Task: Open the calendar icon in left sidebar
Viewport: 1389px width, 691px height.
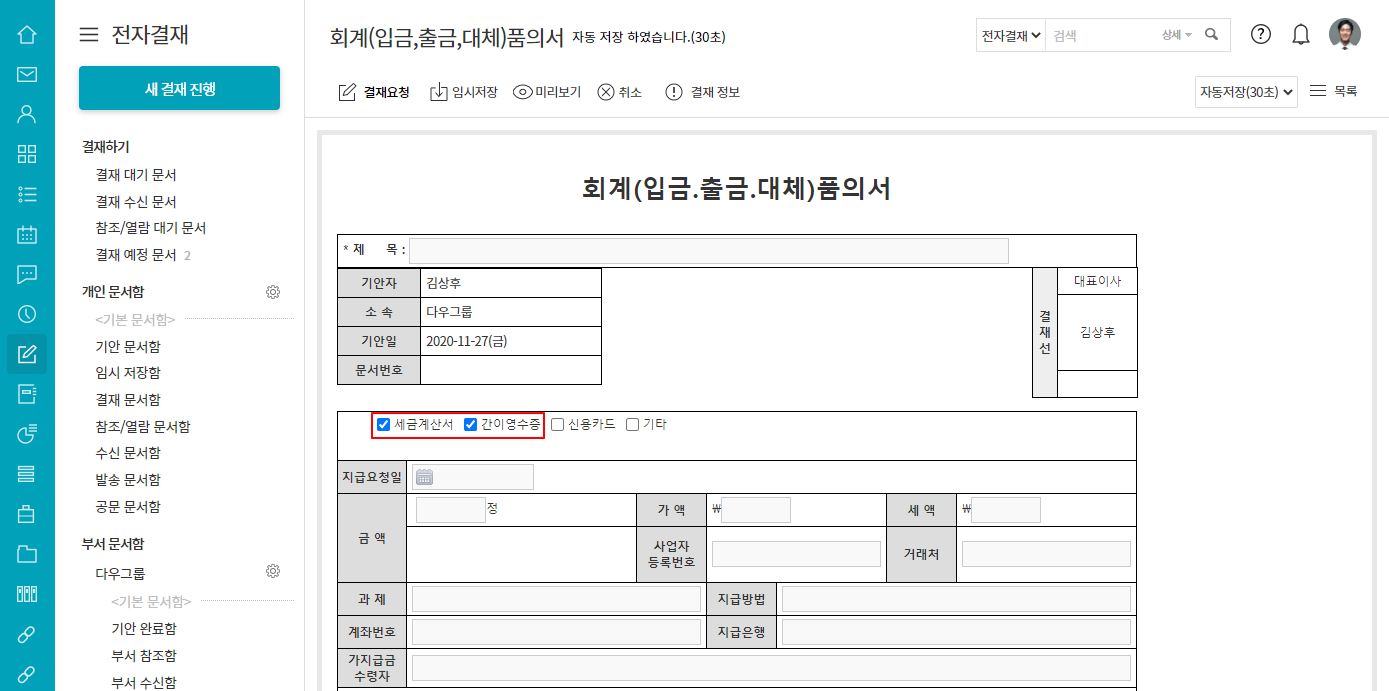Action: pos(27,235)
